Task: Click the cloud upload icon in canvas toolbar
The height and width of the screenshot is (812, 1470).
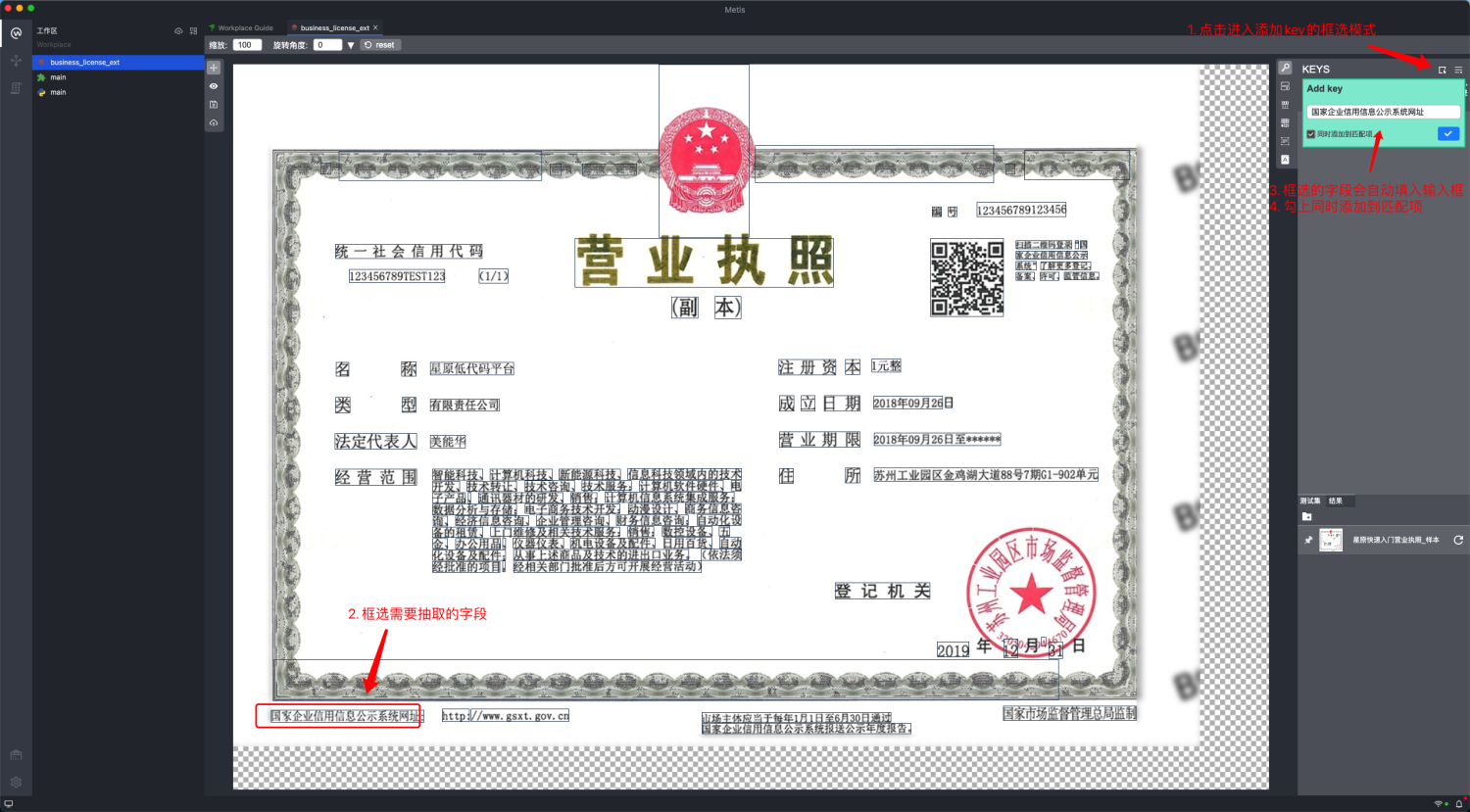Action: point(214,122)
